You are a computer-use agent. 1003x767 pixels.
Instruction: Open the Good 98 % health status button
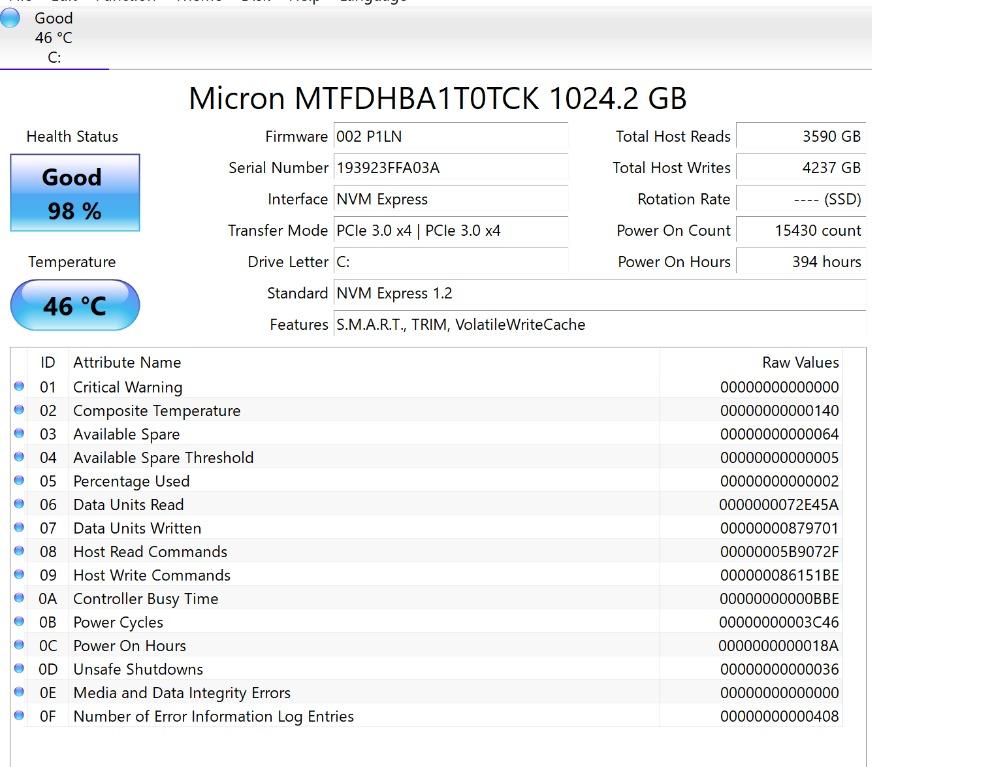click(x=75, y=193)
